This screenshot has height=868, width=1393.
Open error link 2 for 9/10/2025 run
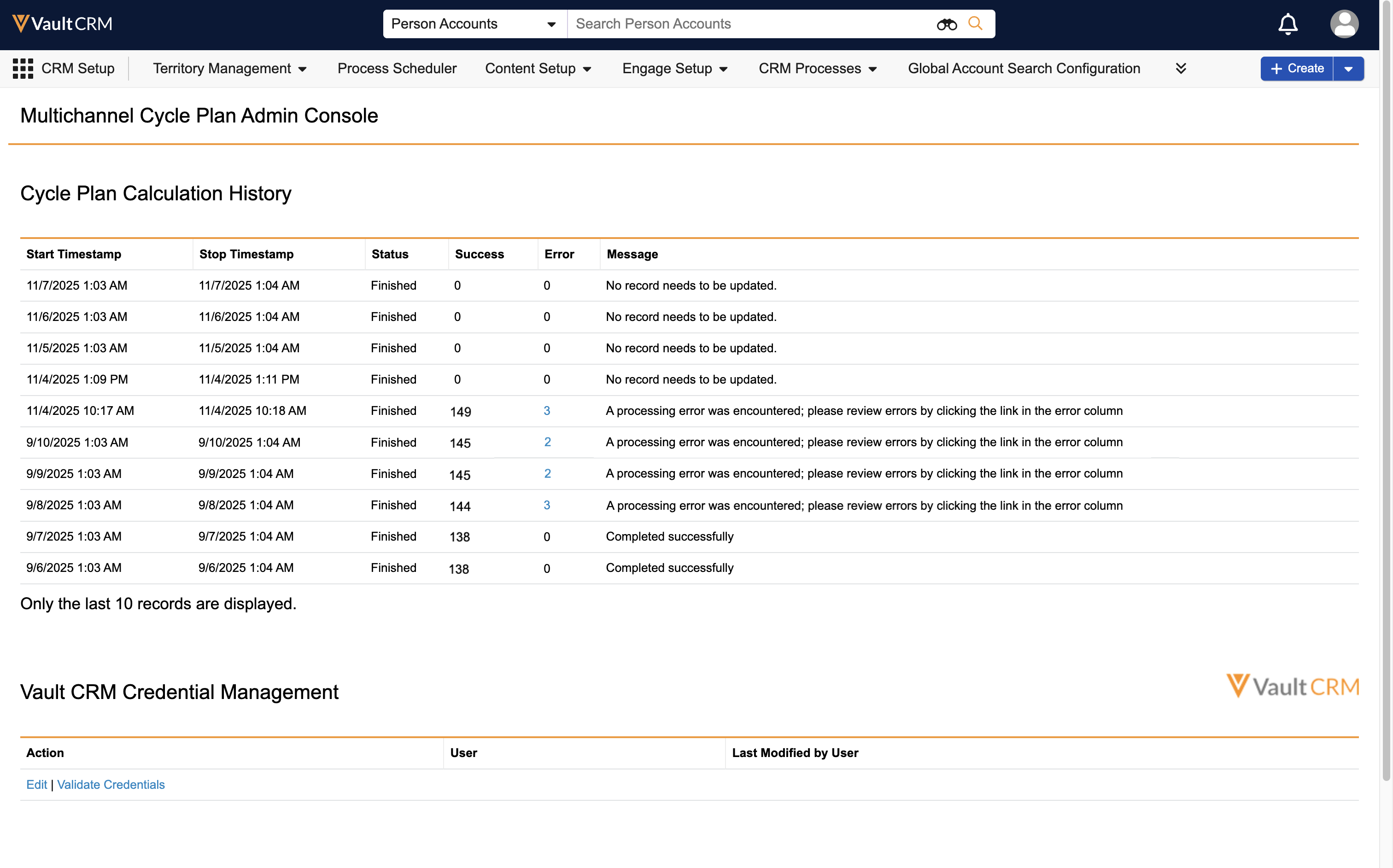[547, 442]
